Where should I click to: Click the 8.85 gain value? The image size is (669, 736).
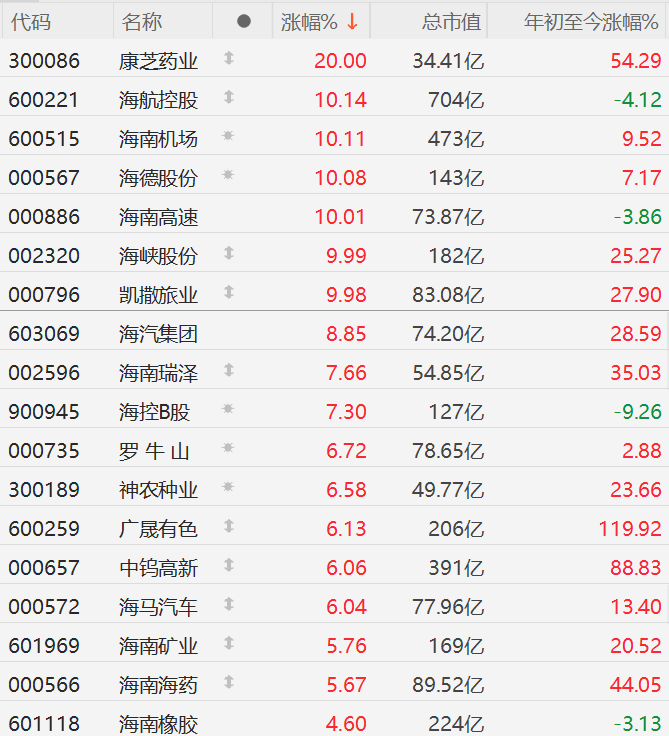(346, 334)
